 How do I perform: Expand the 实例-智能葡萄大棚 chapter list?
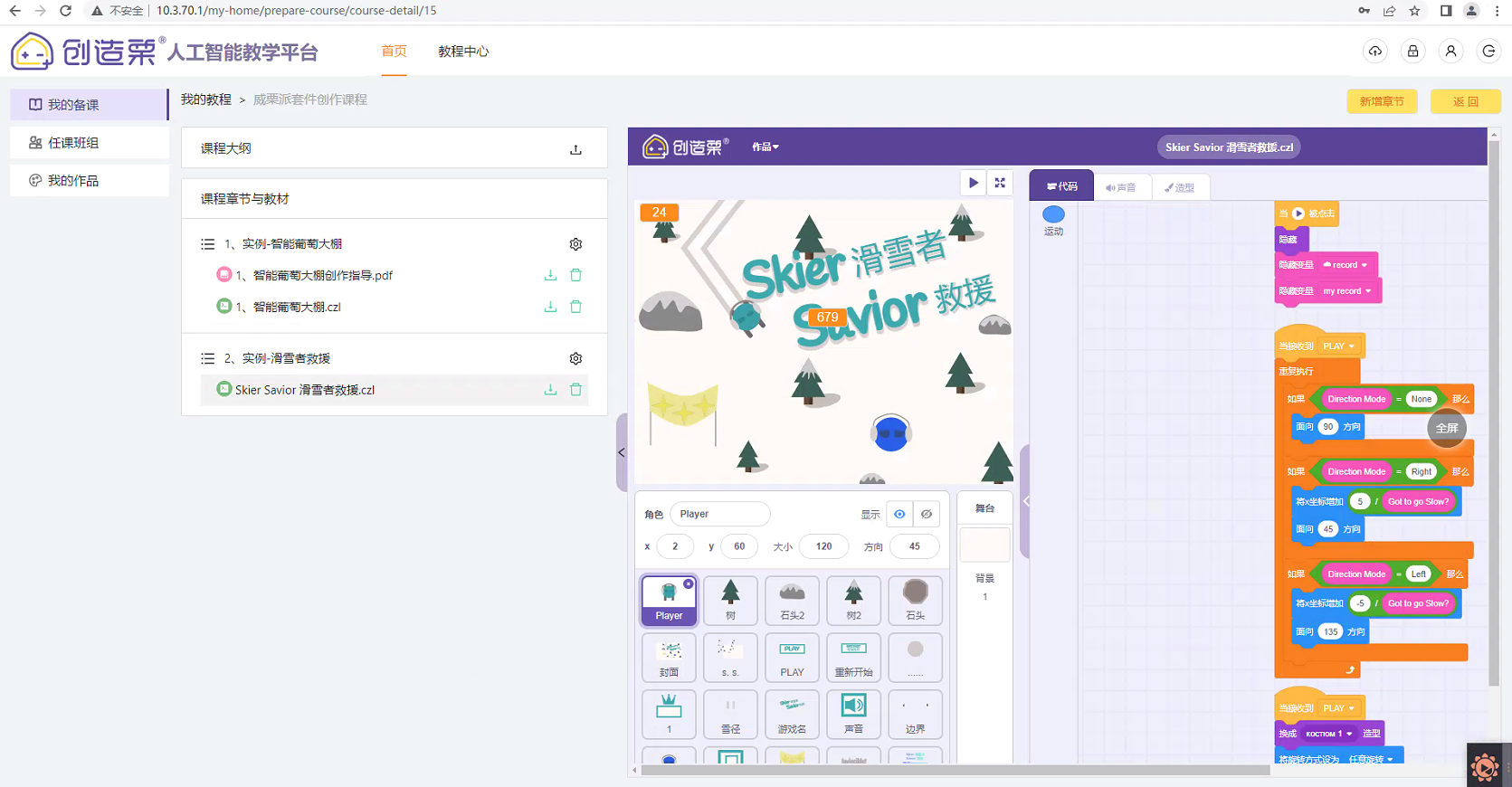[x=208, y=244]
